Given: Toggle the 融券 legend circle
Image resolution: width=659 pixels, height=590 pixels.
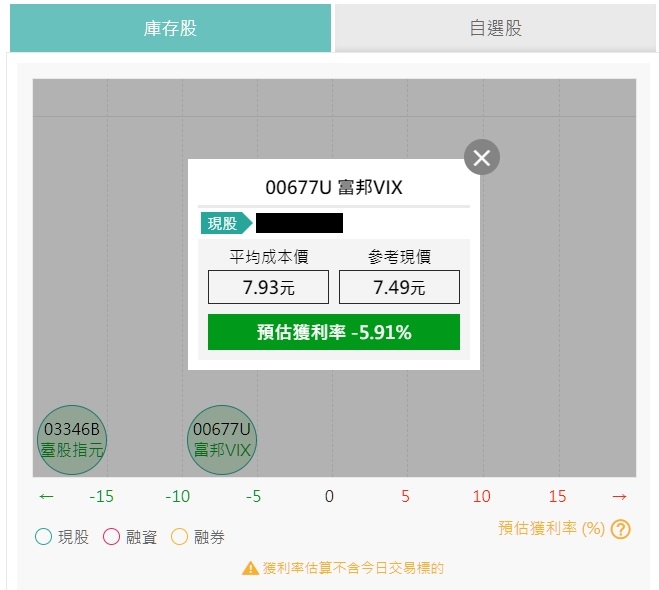Looking at the screenshot, I should [179, 537].
